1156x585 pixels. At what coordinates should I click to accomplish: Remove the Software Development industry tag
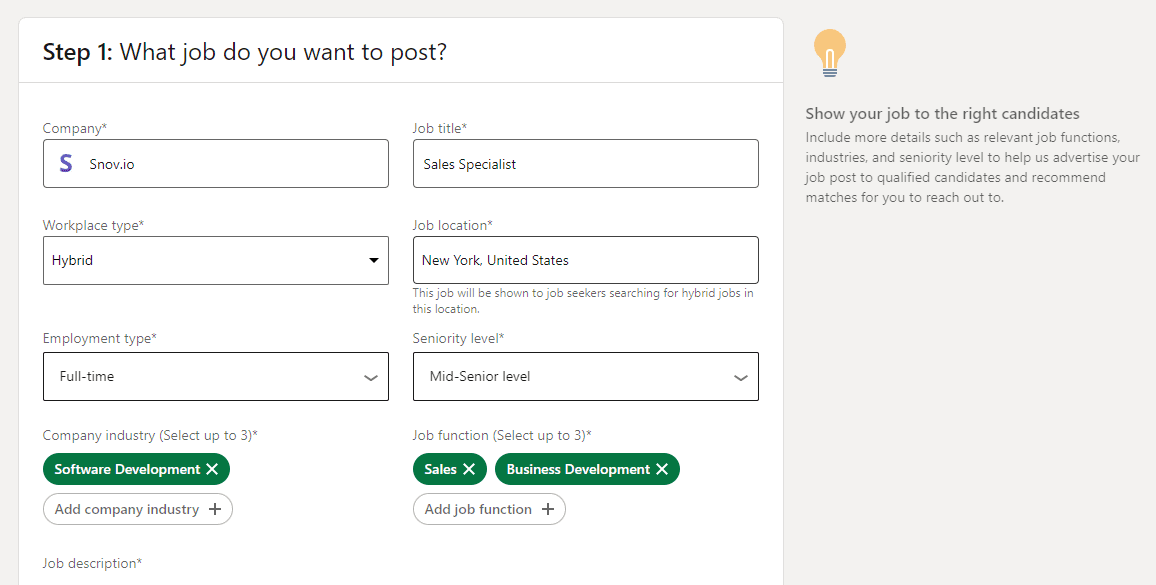click(x=212, y=469)
